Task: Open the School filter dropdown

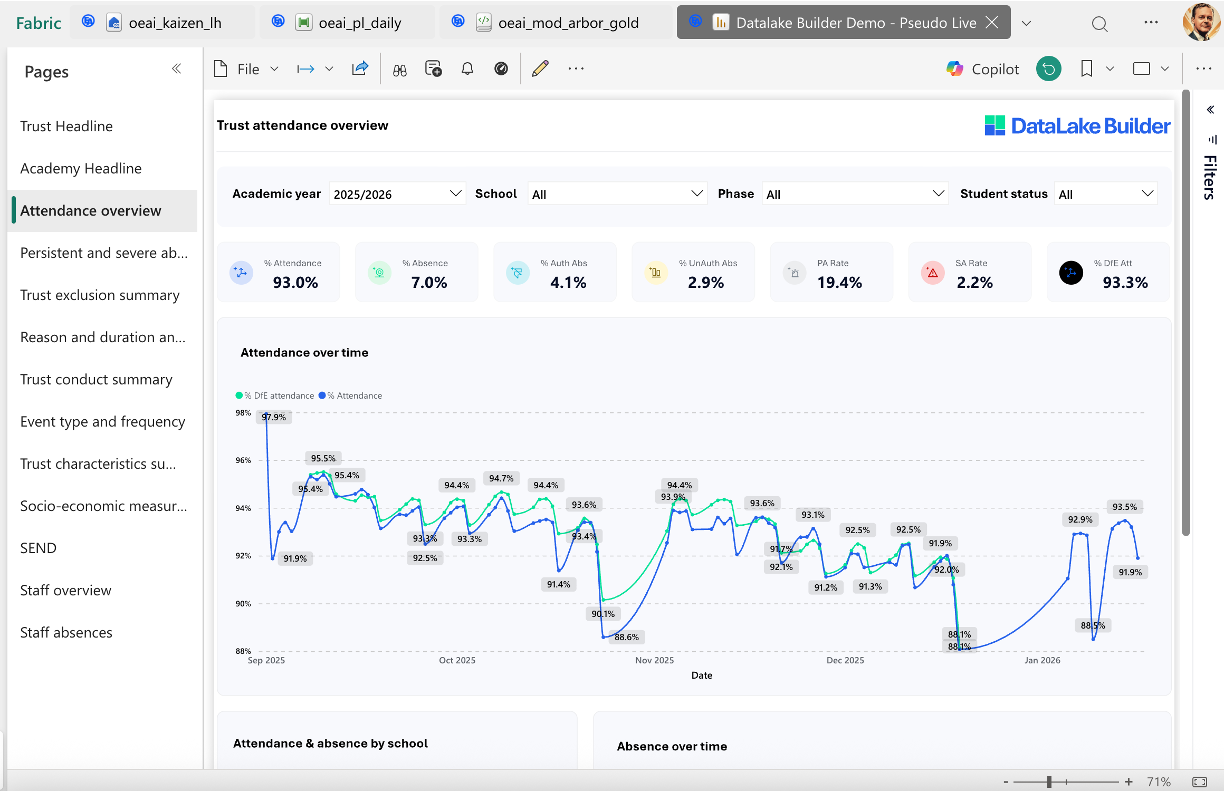Action: [698, 193]
